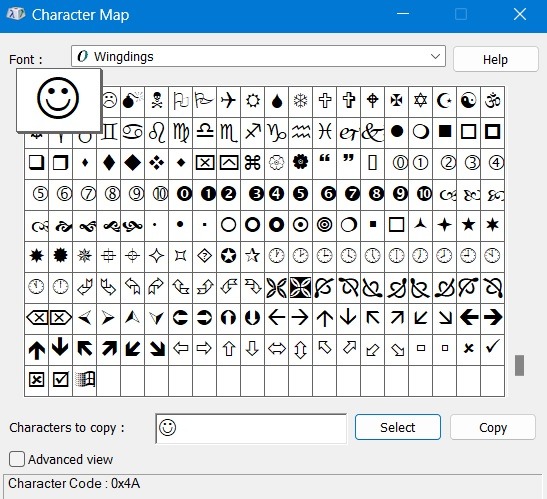Pick the Maltese cross character
The height and width of the screenshot is (499, 547).
click(397, 101)
